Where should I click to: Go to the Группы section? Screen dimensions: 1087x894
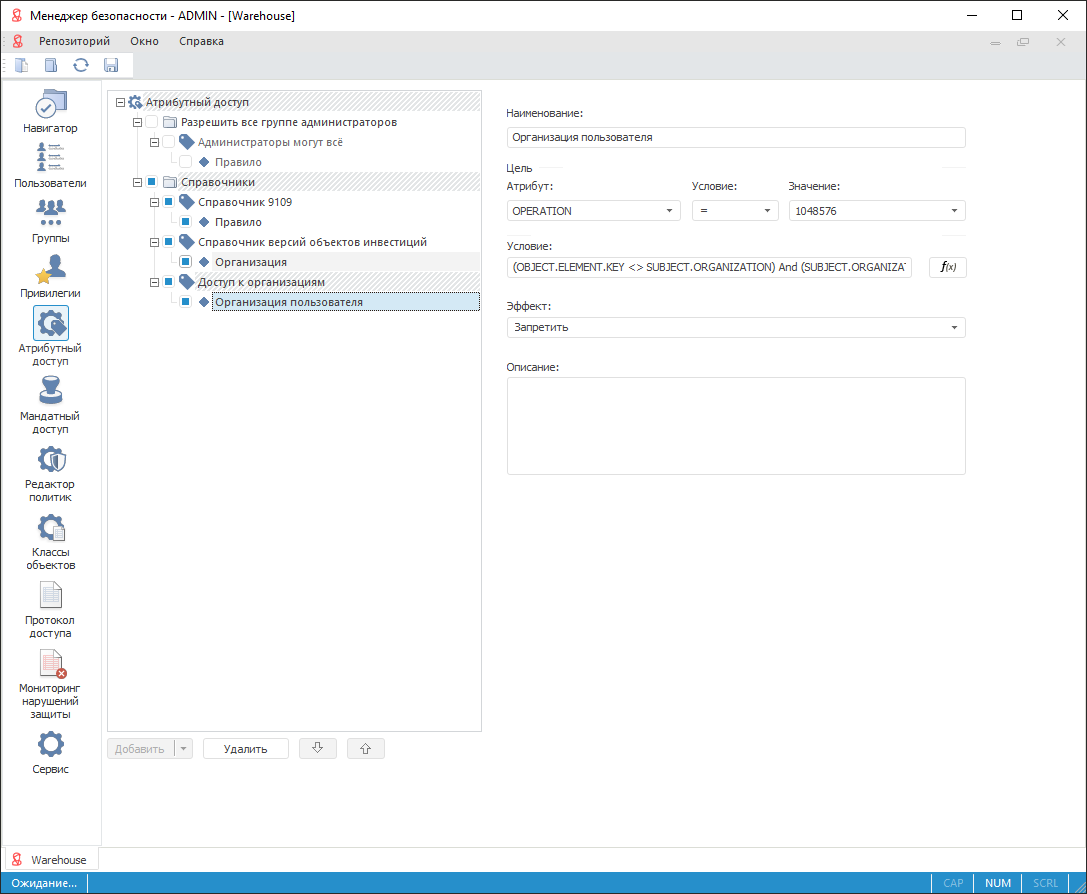click(50, 220)
